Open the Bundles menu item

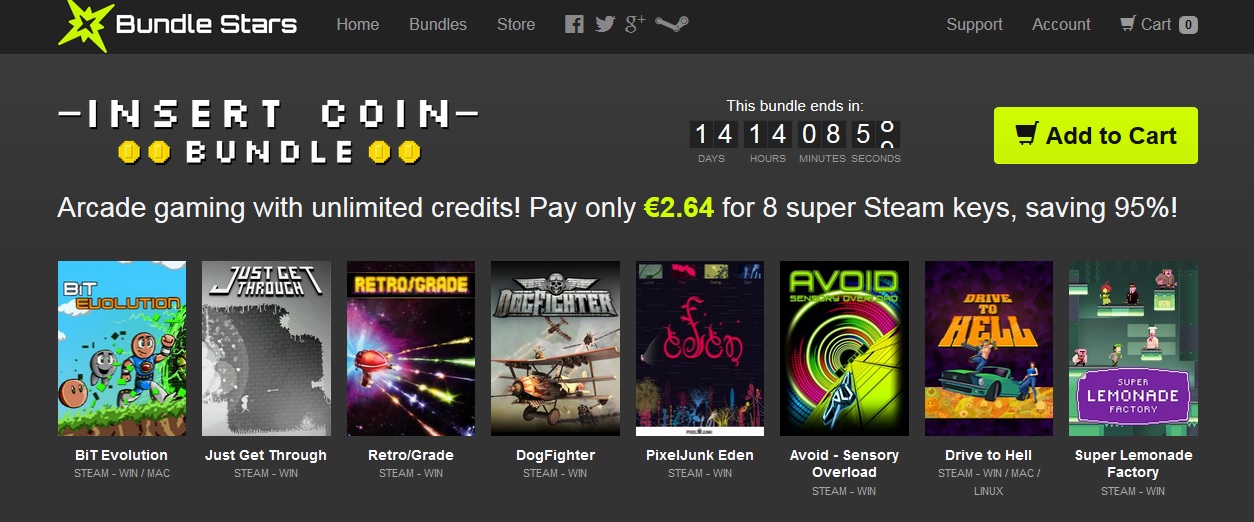[x=438, y=24]
